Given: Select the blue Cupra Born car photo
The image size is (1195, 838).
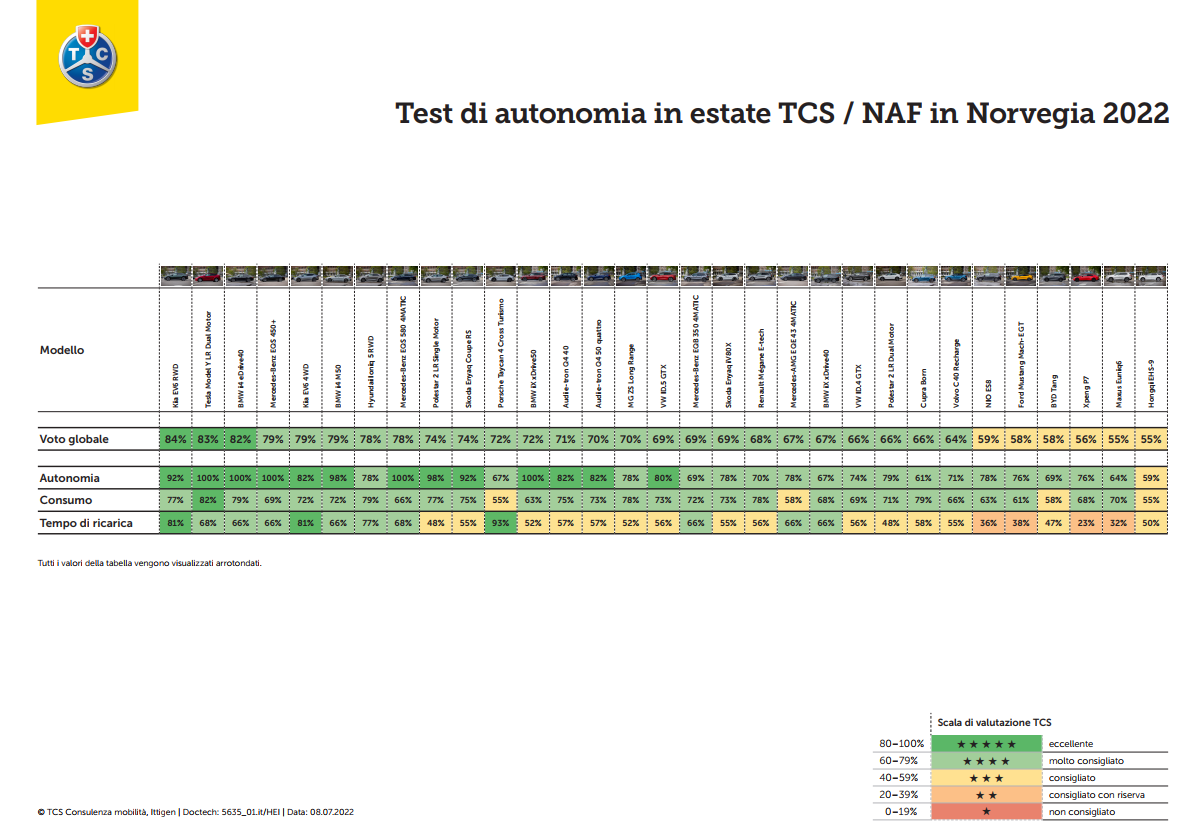Looking at the screenshot, I should pyautogui.click(x=924, y=276).
